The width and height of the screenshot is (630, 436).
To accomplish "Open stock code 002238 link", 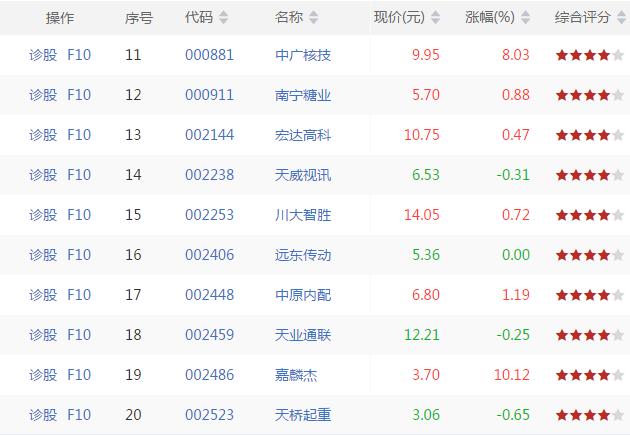I will (x=209, y=175).
